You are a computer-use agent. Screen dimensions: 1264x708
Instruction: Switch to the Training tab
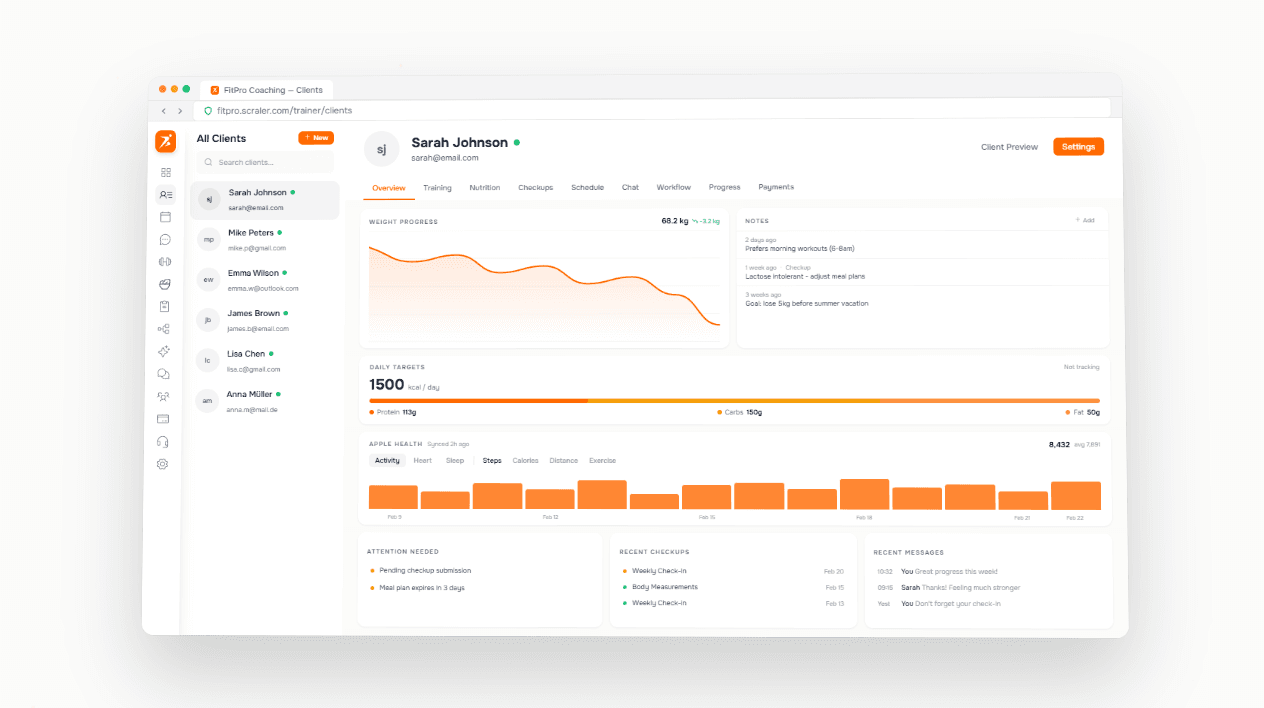(x=437, y=187)
